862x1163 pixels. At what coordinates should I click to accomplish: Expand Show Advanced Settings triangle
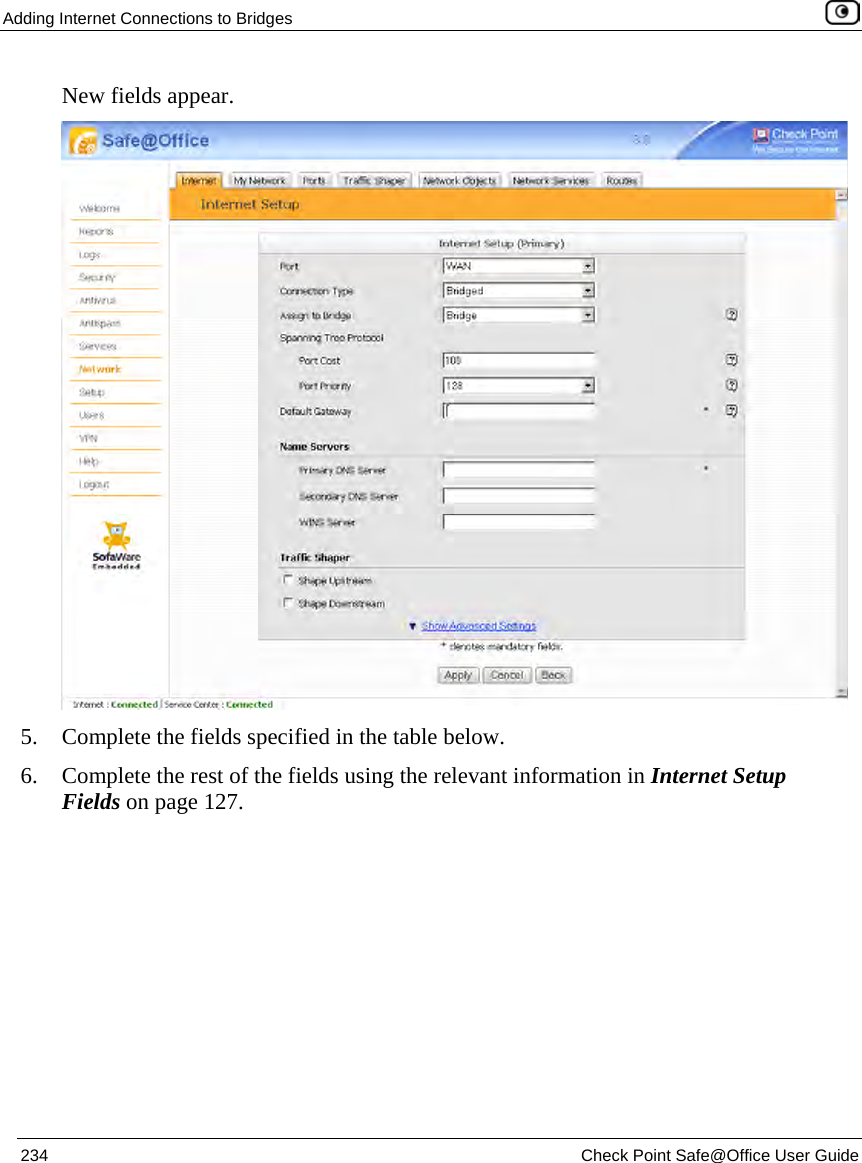pyautogui.click(x=413, y=626)
